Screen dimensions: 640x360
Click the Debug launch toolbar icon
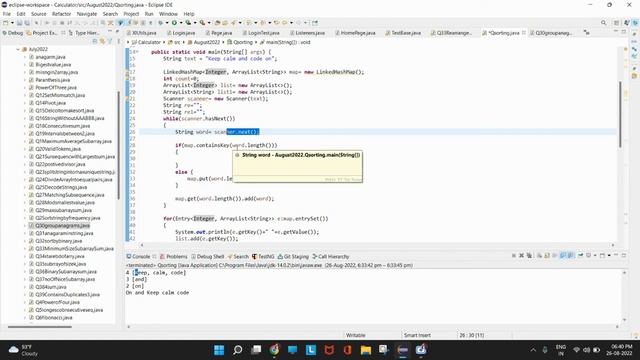point(161,23)
